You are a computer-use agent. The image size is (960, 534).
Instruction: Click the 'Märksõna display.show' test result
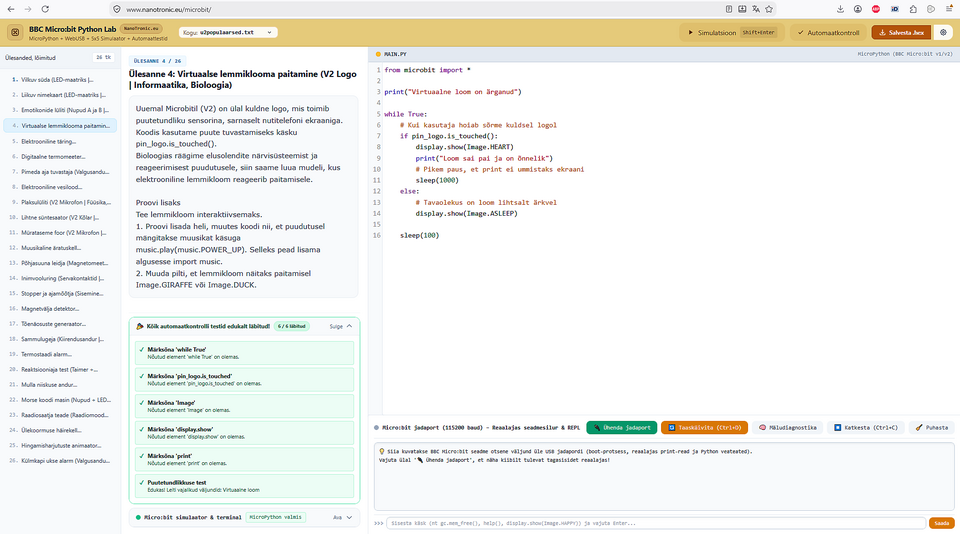[244, 432]
